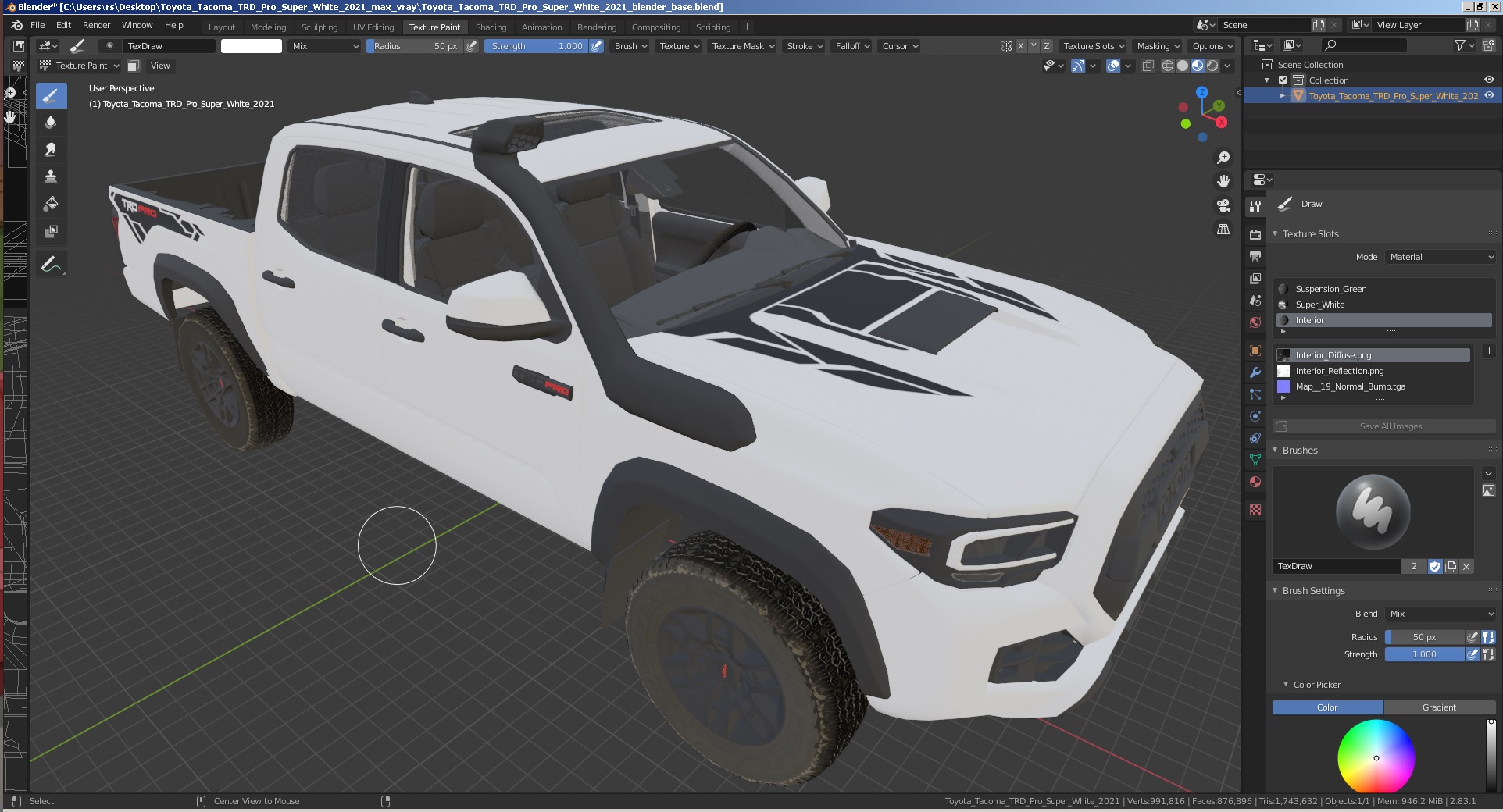Open the Texture checker properties tab
Viewport: 1503px width, 812px height.
[x=1255, y=510]
